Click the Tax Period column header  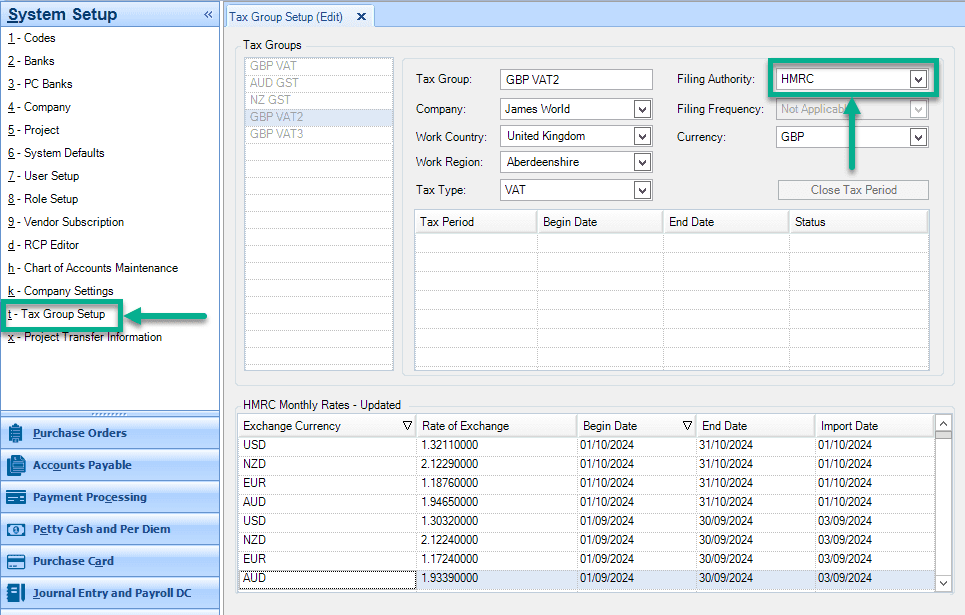(476, 222)
